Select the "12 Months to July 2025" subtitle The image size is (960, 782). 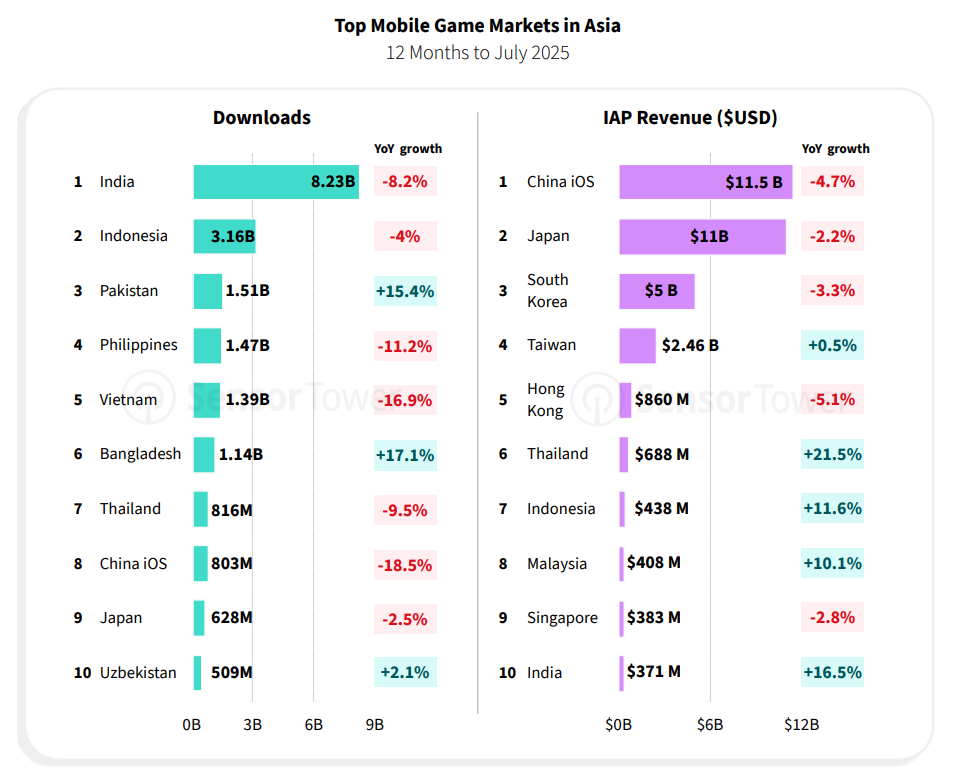coord(478,53)
